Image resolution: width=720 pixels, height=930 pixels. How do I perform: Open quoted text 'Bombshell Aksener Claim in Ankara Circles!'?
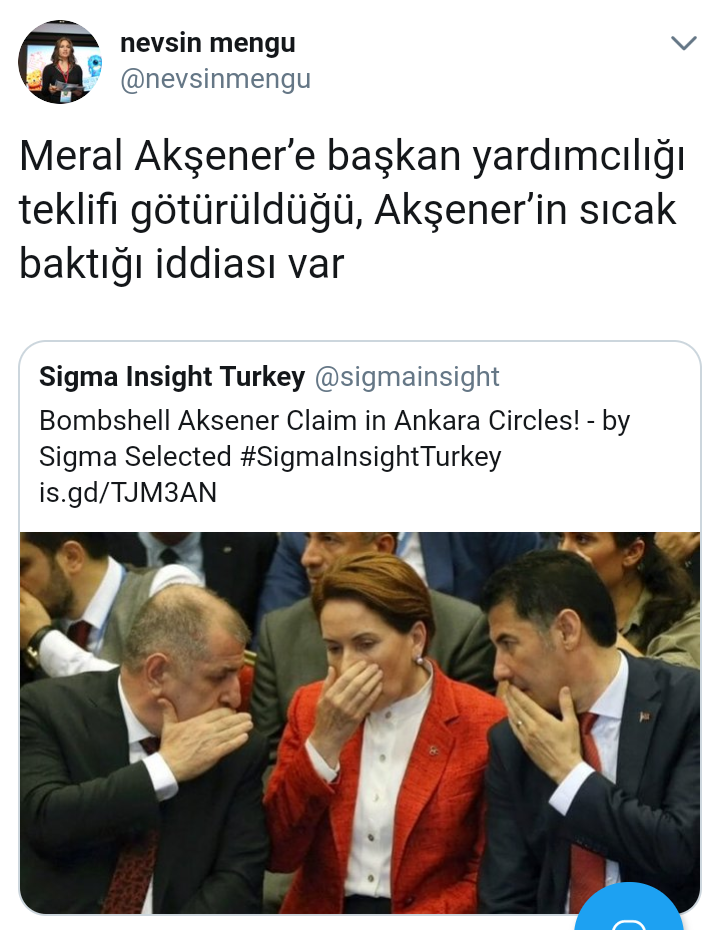pyautogui.click(x=309, y=421)
